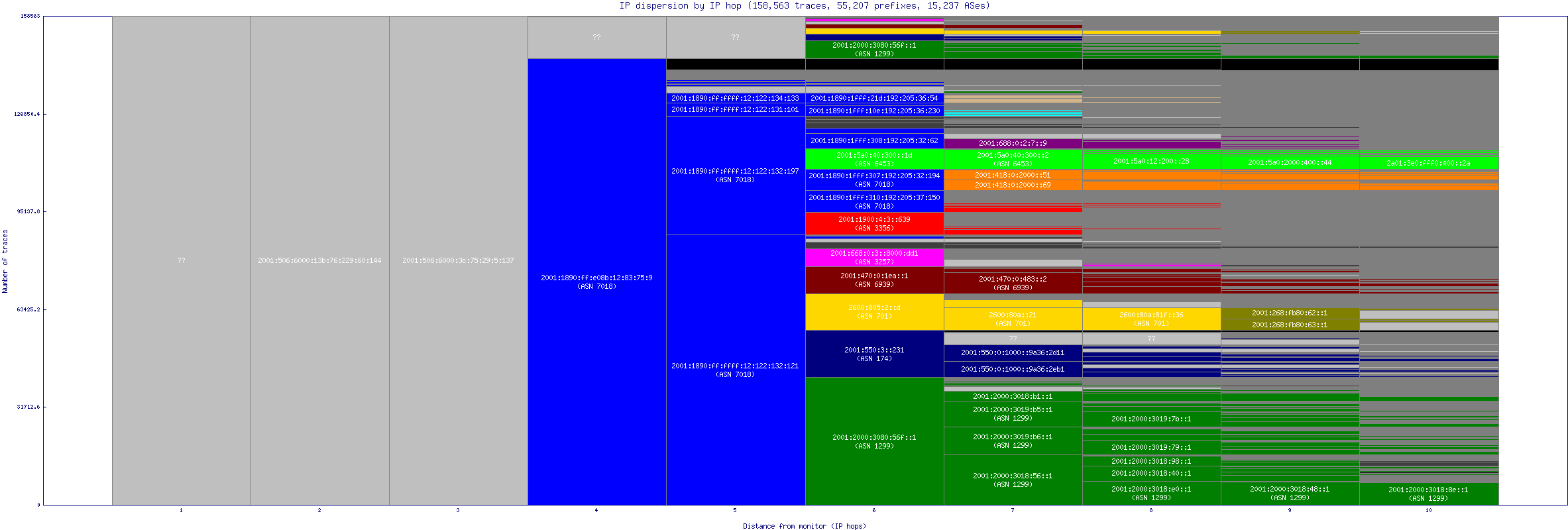Click x-axis tick label 10
This screenshot has height=530, width=1568.
(1428, 510)
